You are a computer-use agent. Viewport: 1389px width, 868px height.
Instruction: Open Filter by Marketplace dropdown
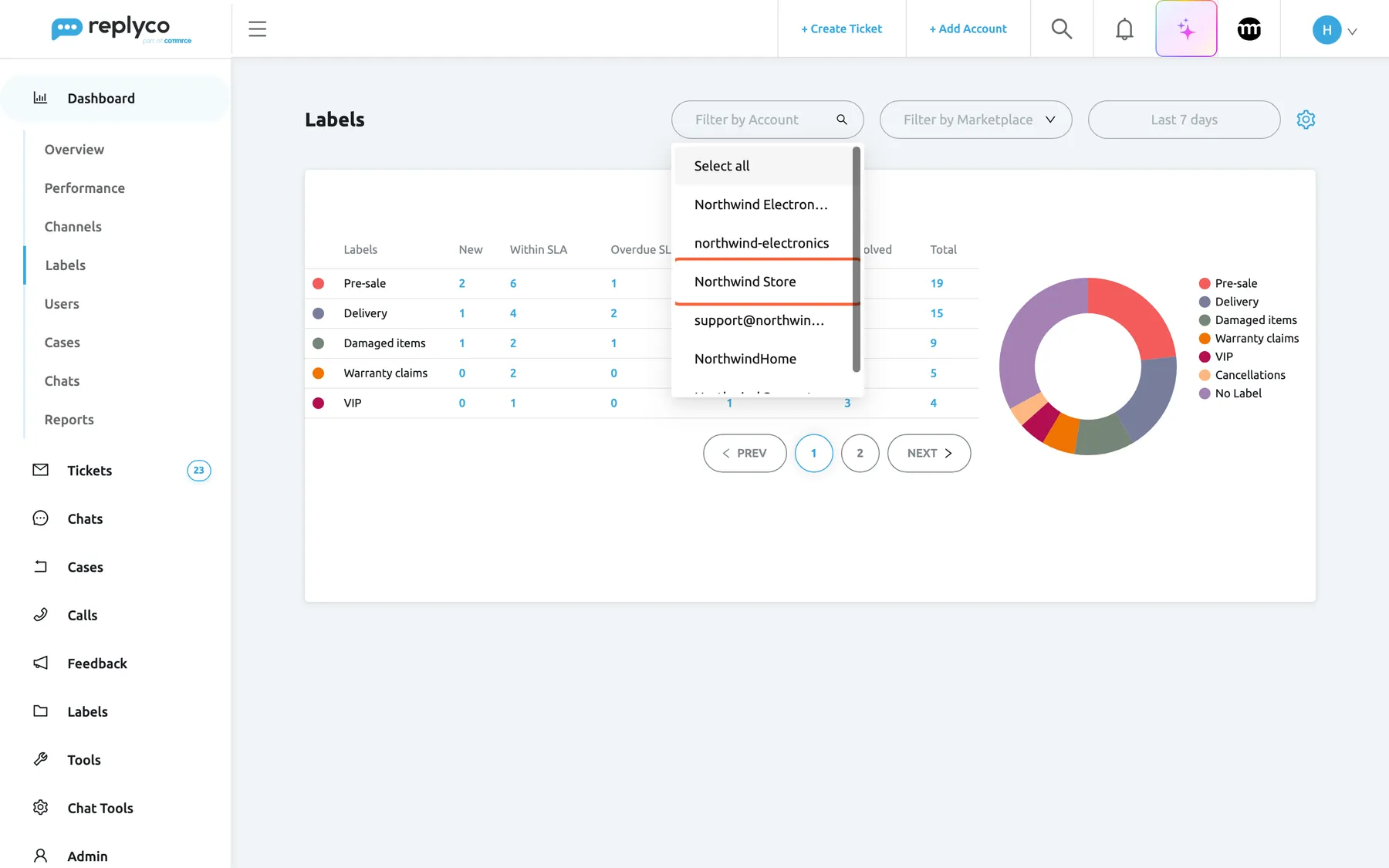[975, 120]
